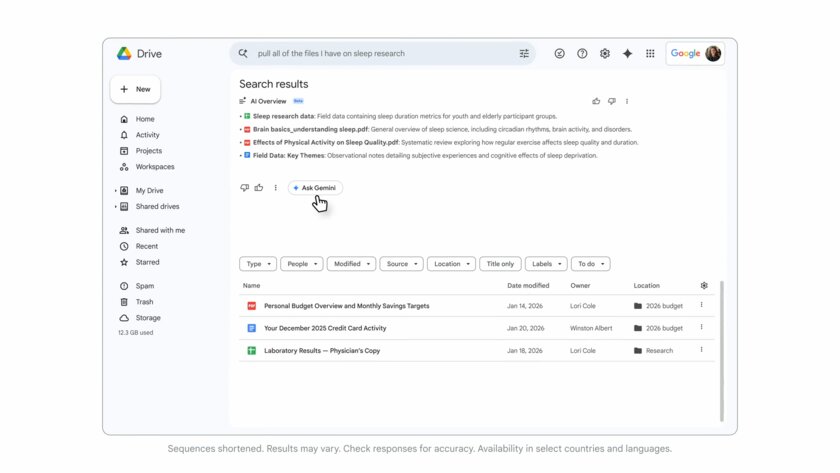Give thumbs down on AI Overview header
This screenshot has height=473, width=840.
612,101
